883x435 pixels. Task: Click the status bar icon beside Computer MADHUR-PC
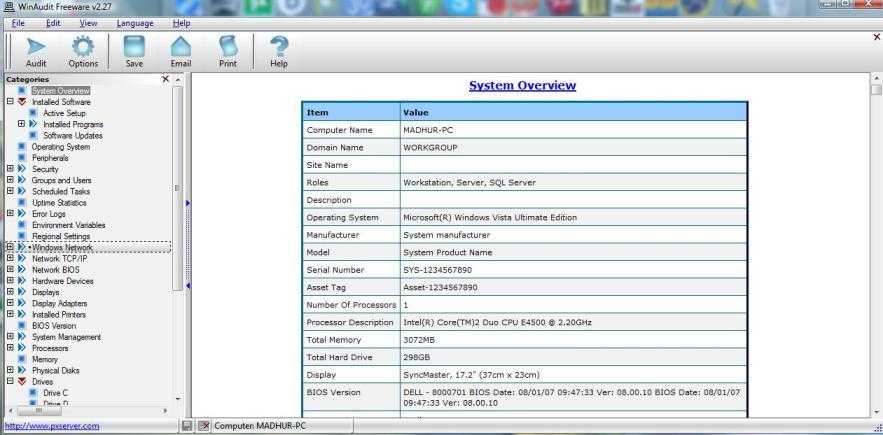point(204,426)
